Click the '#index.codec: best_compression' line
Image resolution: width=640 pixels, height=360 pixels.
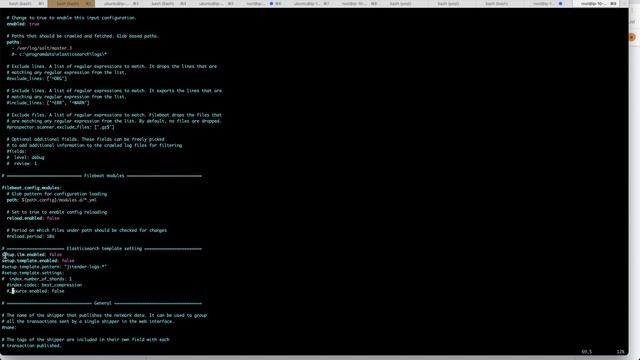[44, 285]
